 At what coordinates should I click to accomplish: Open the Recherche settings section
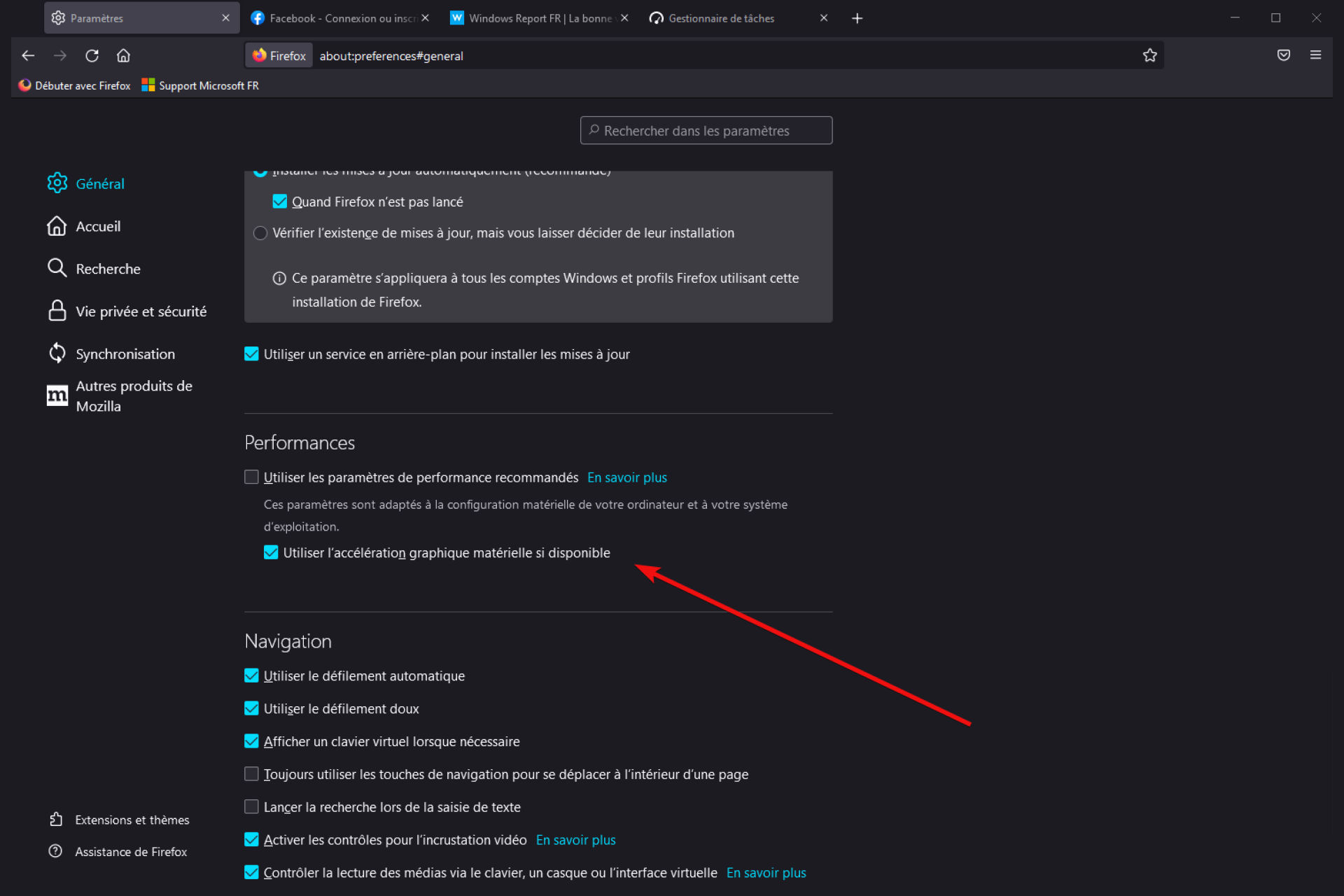(108, 269)
